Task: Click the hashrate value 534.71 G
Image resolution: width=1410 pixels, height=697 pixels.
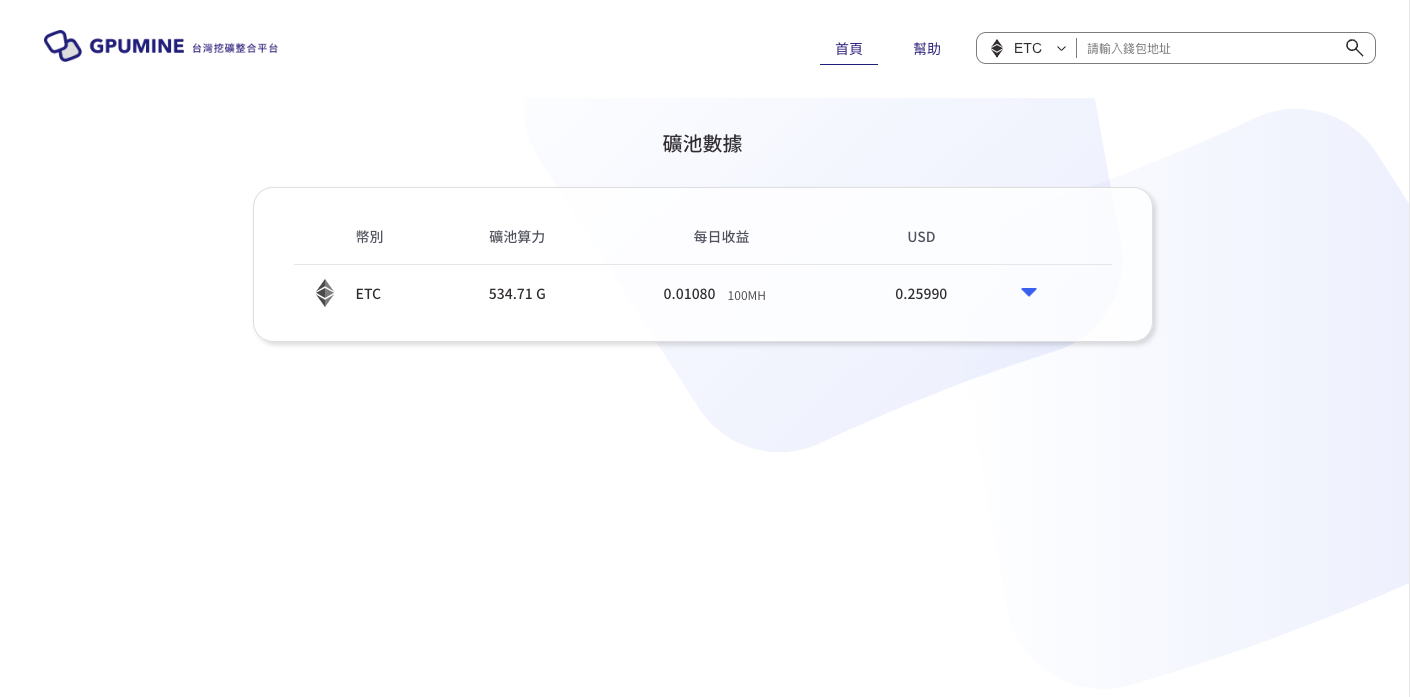Action: pos(517,293)
